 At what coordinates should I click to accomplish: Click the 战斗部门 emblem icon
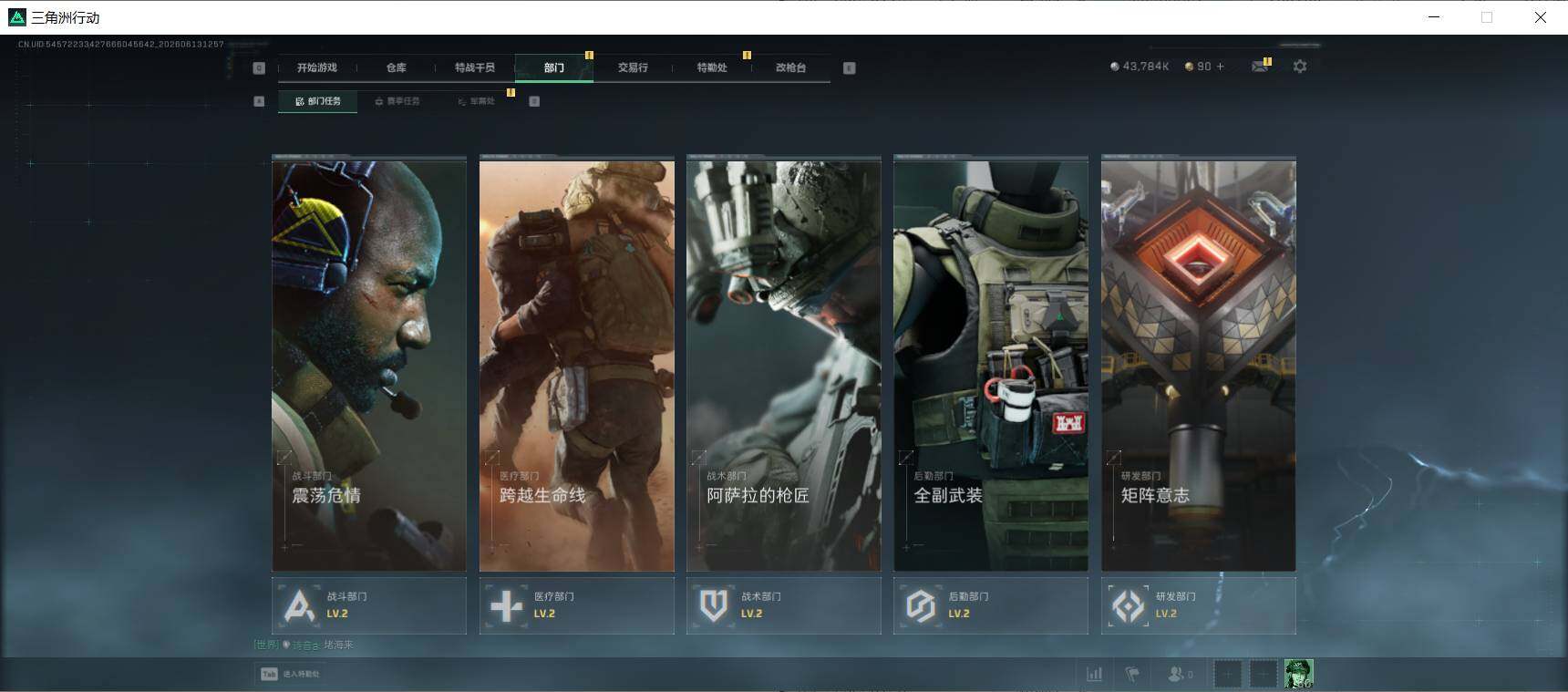pos(299,605)
